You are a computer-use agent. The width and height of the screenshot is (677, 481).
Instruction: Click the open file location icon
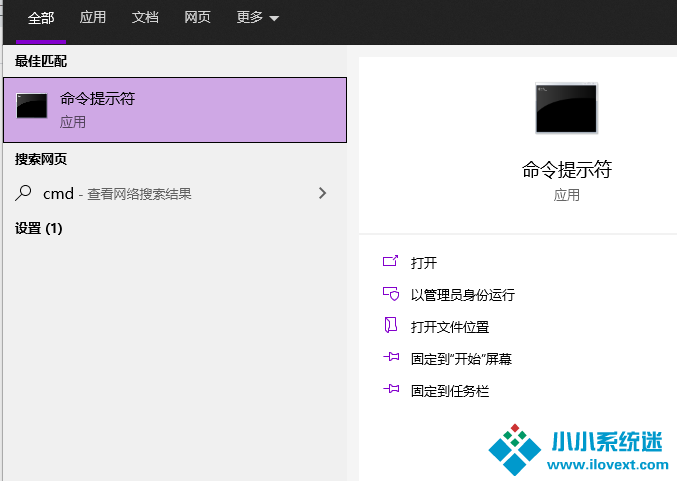coord(391,325)
